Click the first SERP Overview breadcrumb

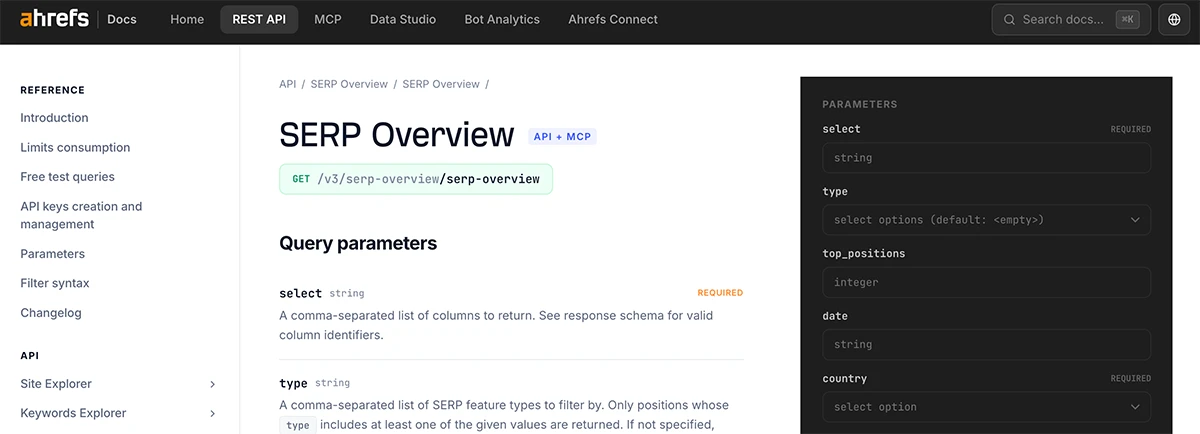tap(349, 84)
